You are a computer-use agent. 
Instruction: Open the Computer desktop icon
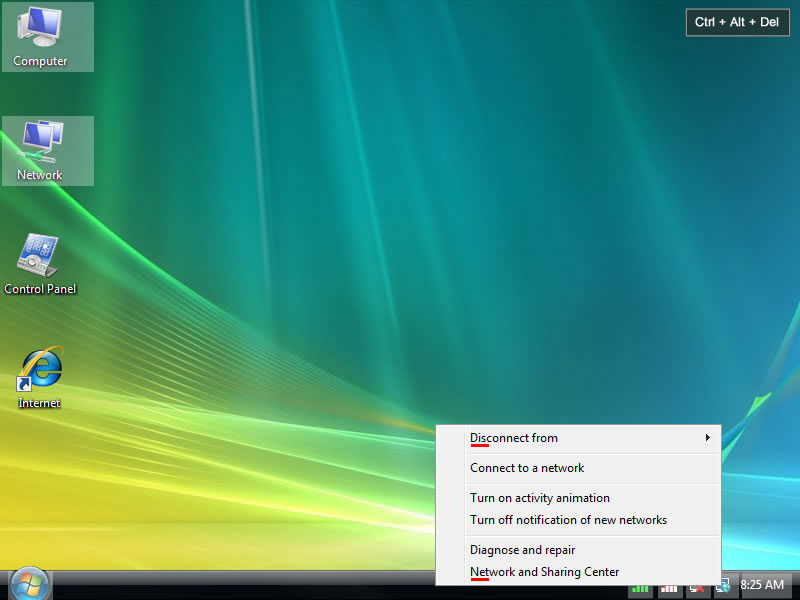click(x=41, y=35)
